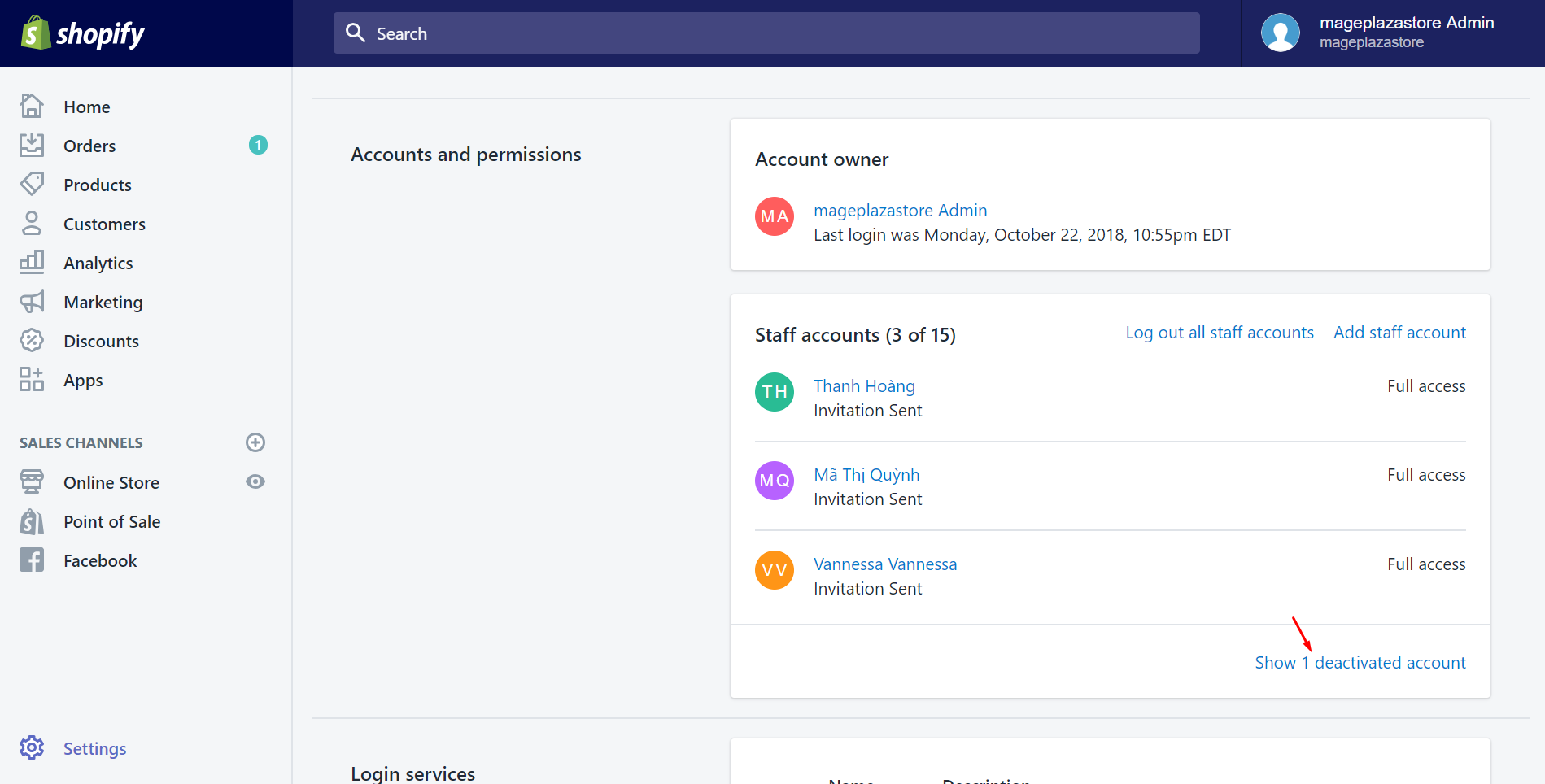Add a sales channel with plus icon
This screenshot has height=784, width=1545.
255,442
